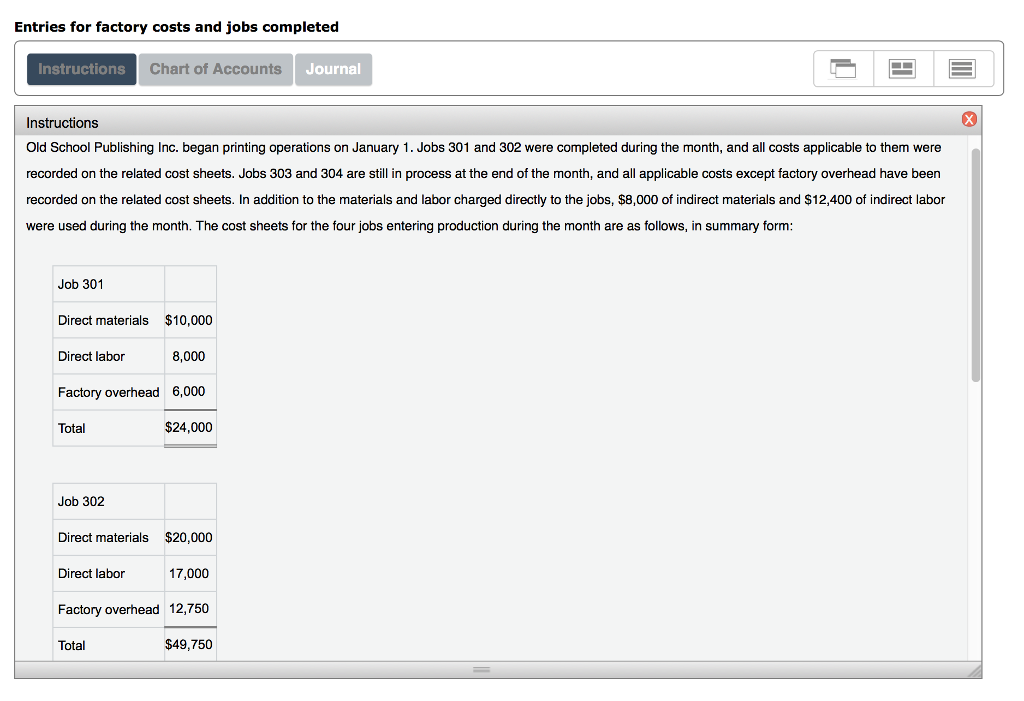1024x701 pixels.
Task: Open the Journal tab
Action: [333, 69]
